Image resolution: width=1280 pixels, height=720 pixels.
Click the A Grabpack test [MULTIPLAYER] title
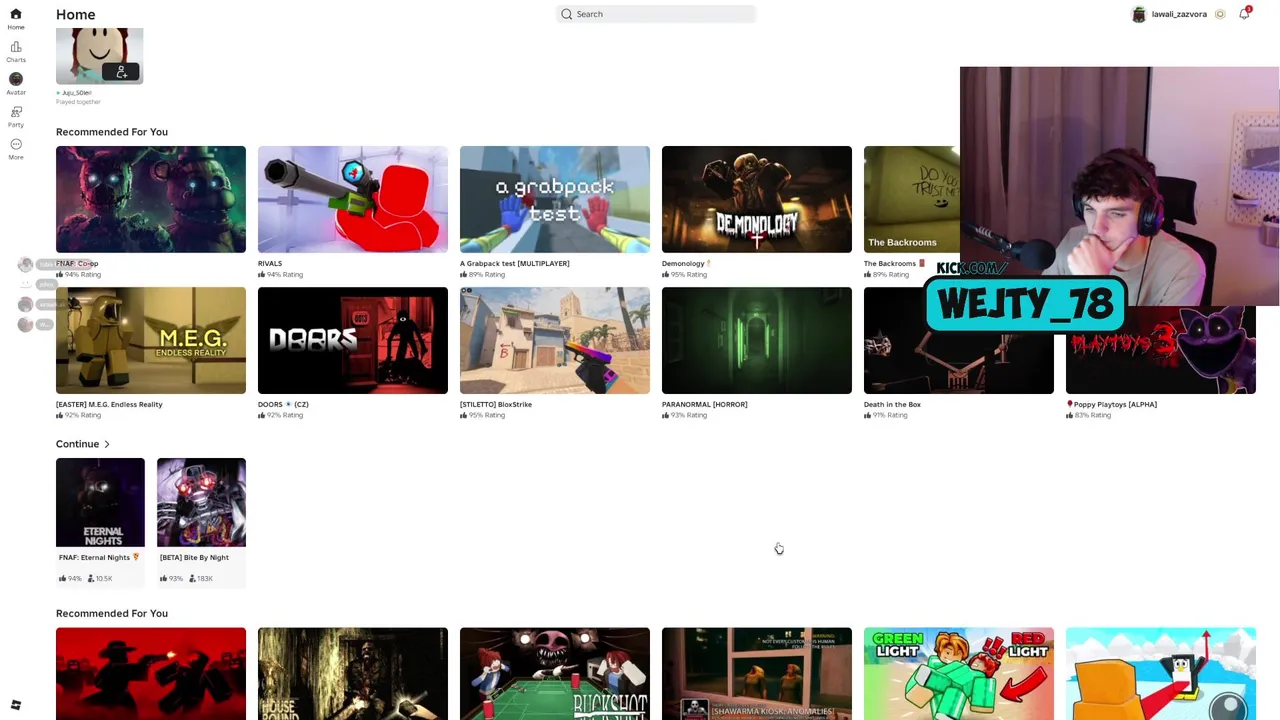point(515,264)
